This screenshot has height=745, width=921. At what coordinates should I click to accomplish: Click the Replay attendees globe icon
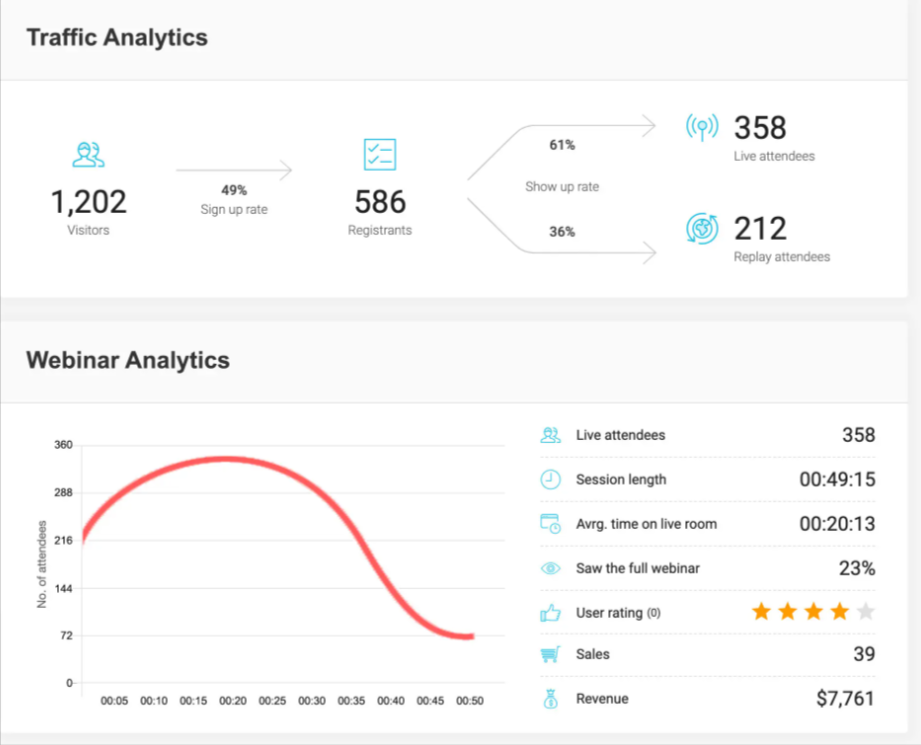click(x=702, y=229)
